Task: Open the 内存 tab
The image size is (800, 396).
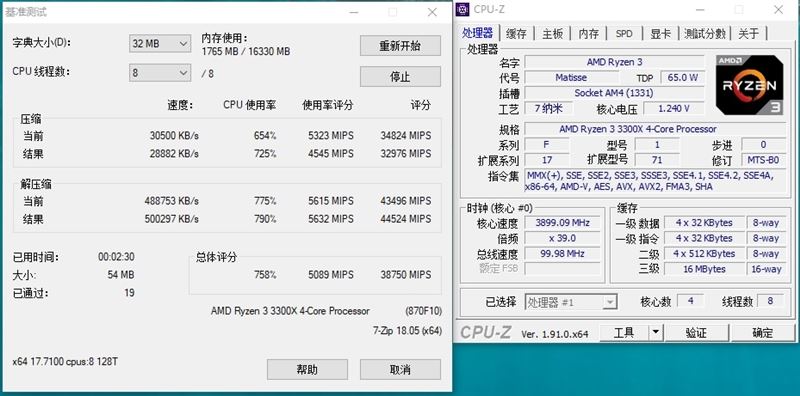Action: point(588,34)
